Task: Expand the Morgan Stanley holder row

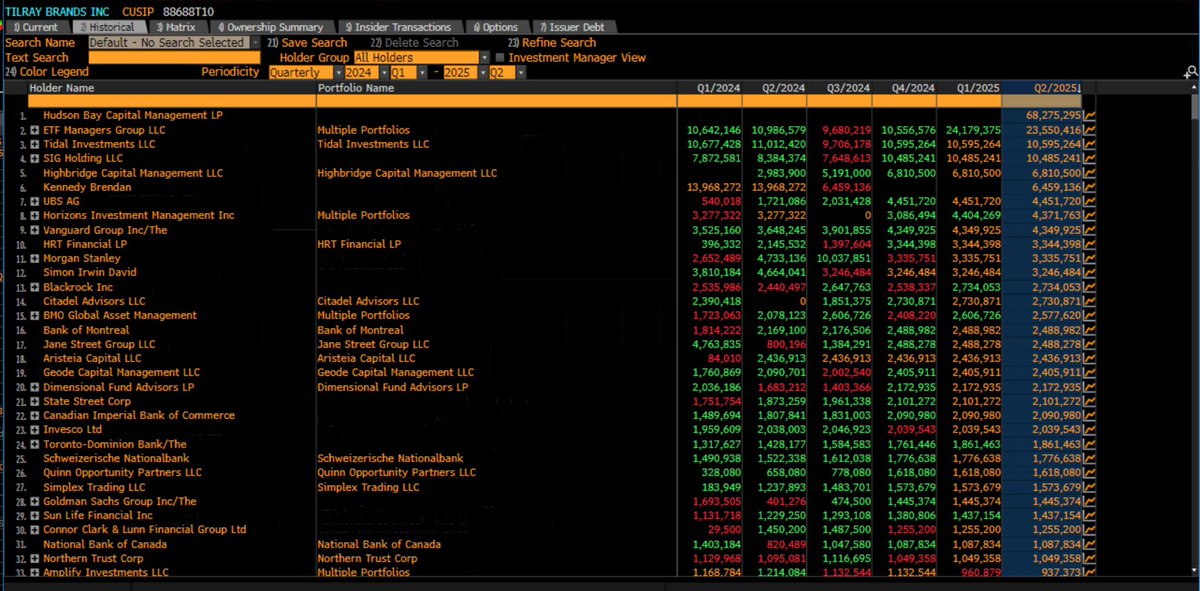Action: point(35,258)
